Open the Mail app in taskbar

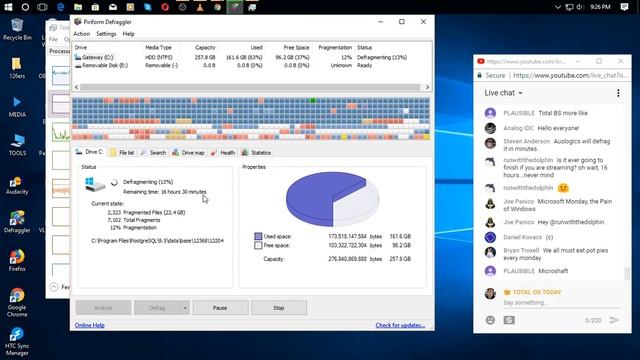pos(113,7)
